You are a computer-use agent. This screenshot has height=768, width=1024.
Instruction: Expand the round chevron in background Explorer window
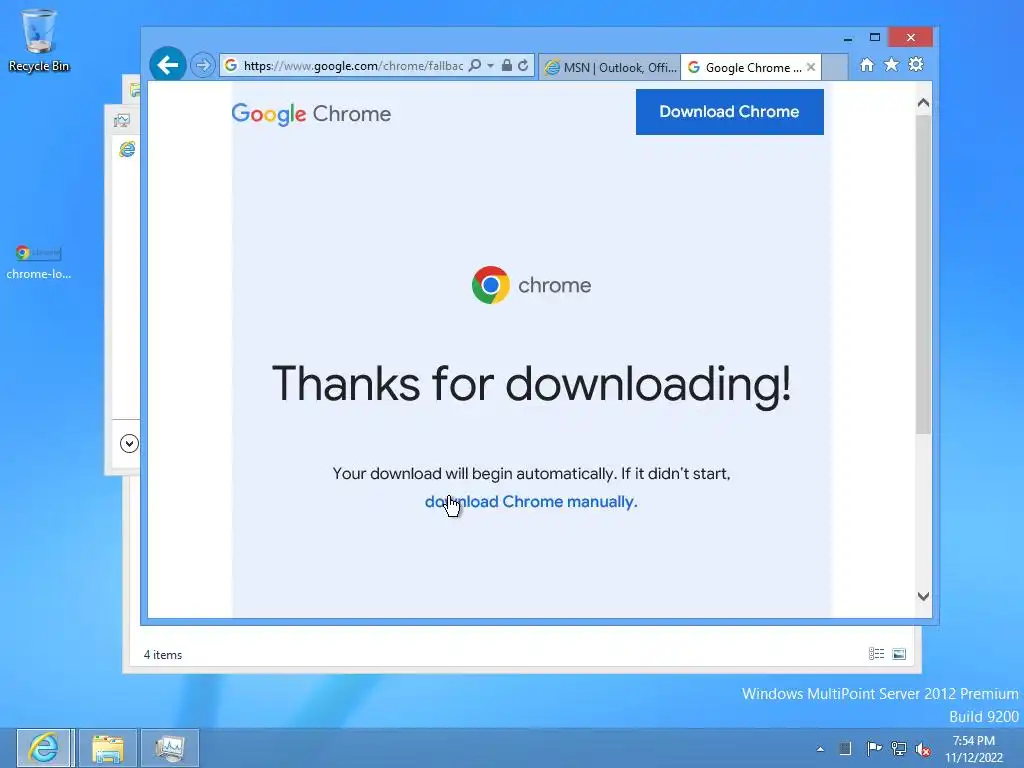[x=129, y=444]
